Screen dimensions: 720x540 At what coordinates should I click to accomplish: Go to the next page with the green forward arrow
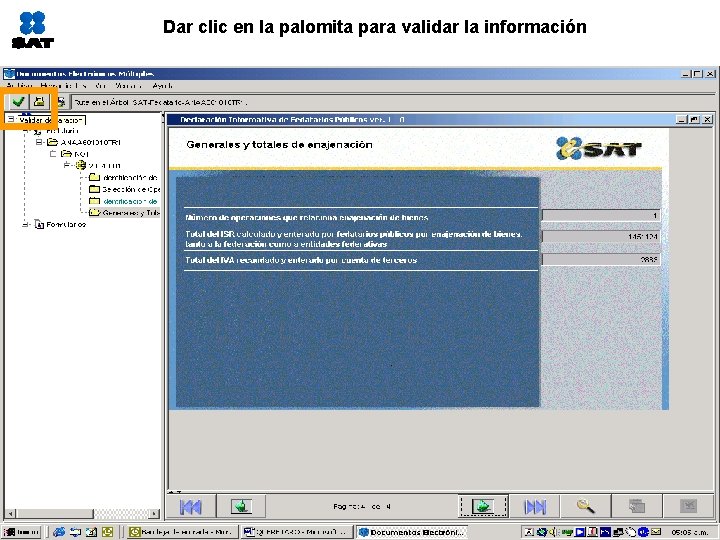[x=483, y=506]
